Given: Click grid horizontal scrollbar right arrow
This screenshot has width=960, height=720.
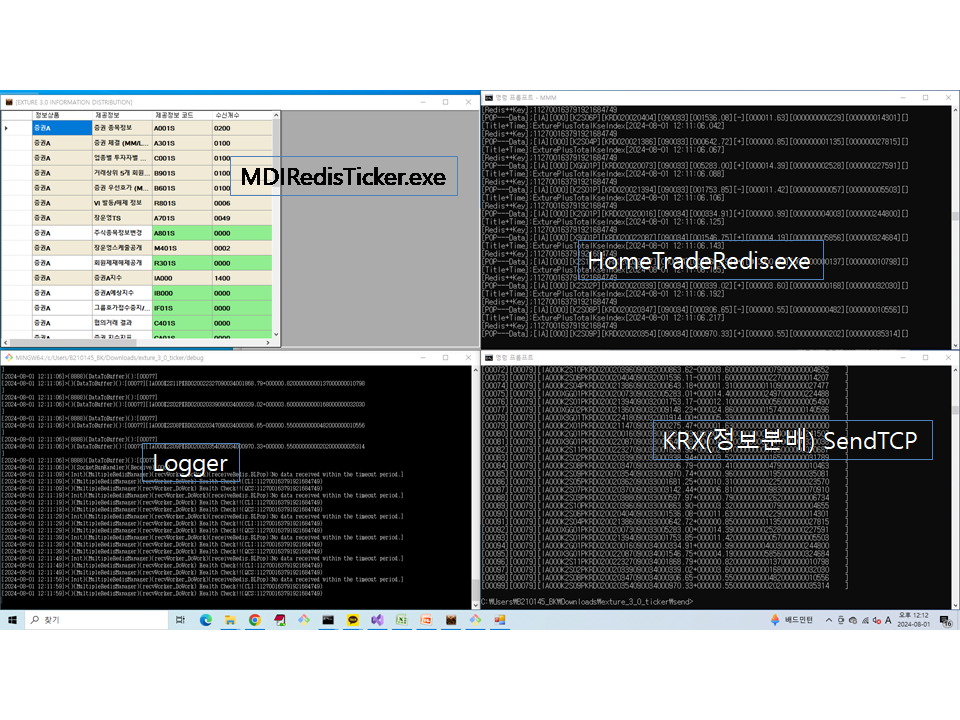Looking at the screenshot, I should [268, 342].
